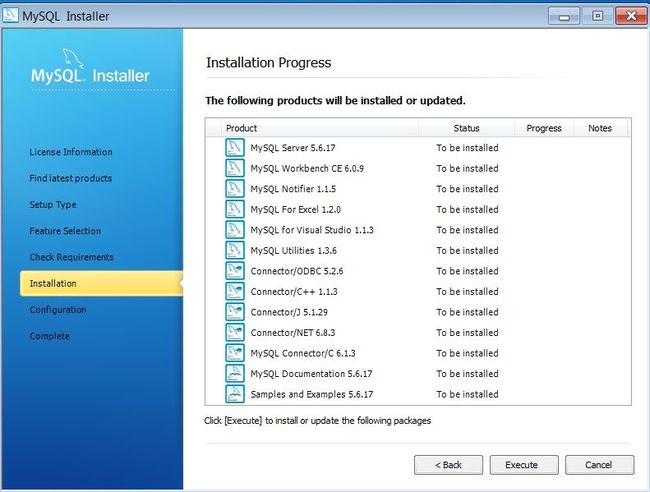Image resolution: width=650 pixels, height=492 pixels.
Task: Minimize the MySQL Installer window
Action: coord(564,16)
